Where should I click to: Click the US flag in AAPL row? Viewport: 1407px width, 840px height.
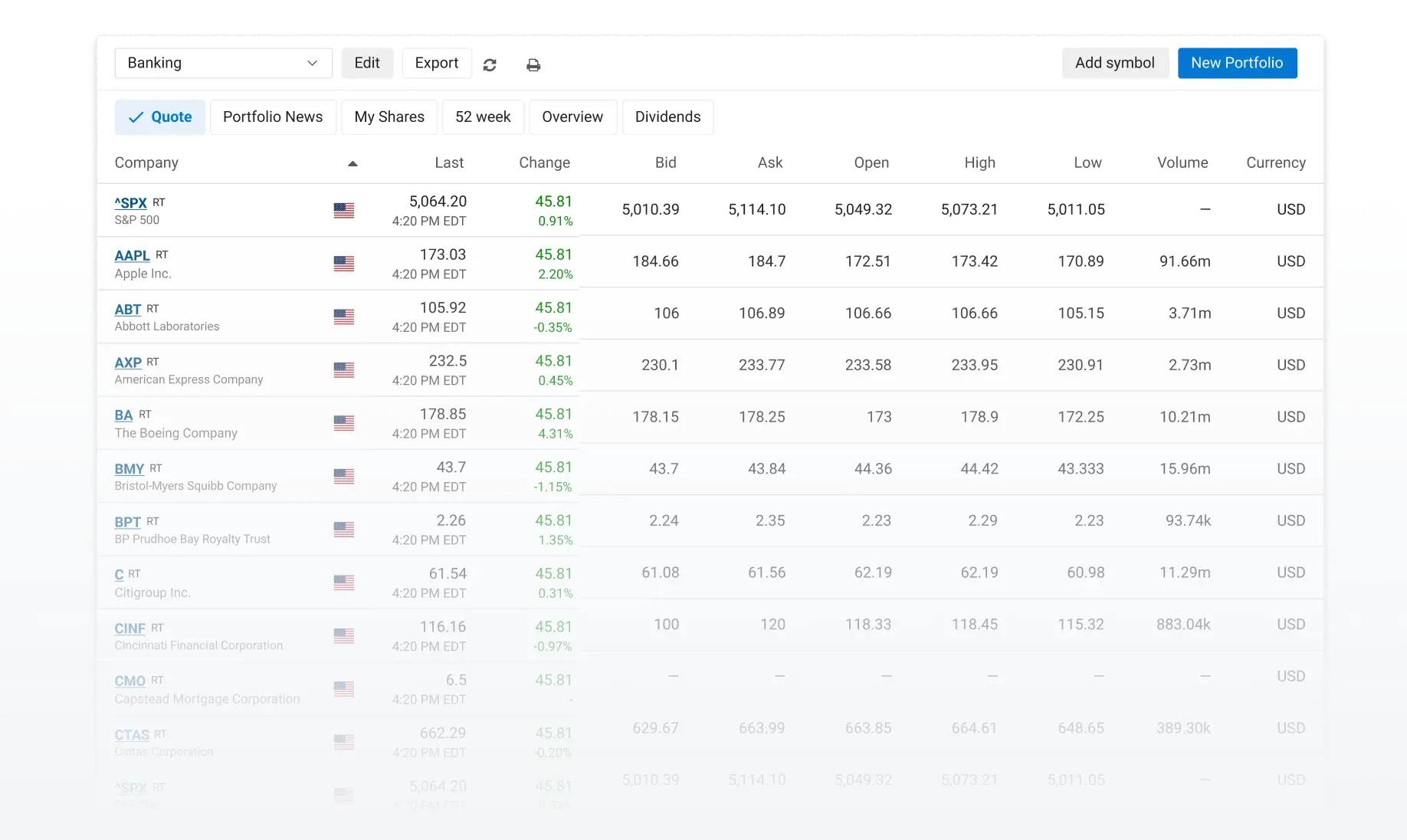click(344, 264)
